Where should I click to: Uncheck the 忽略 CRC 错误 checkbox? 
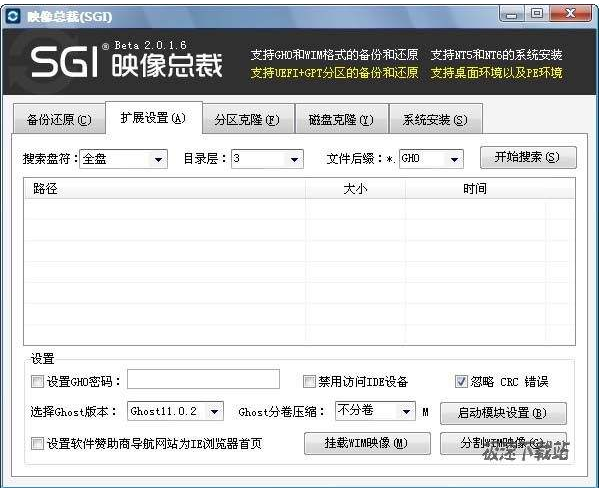point(461,381)
